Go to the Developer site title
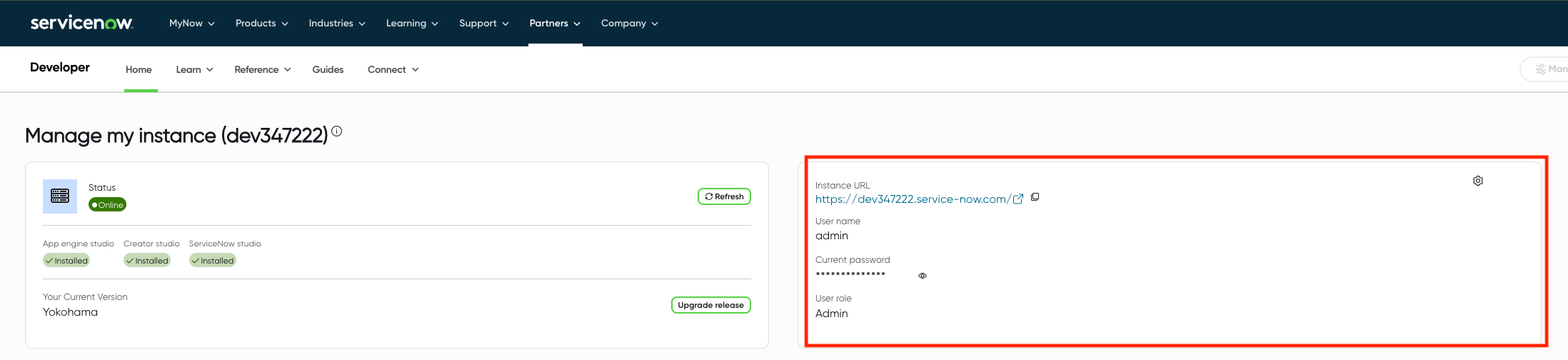The height and width of the screenshot is (360, 1568). [x=60, y=67]
